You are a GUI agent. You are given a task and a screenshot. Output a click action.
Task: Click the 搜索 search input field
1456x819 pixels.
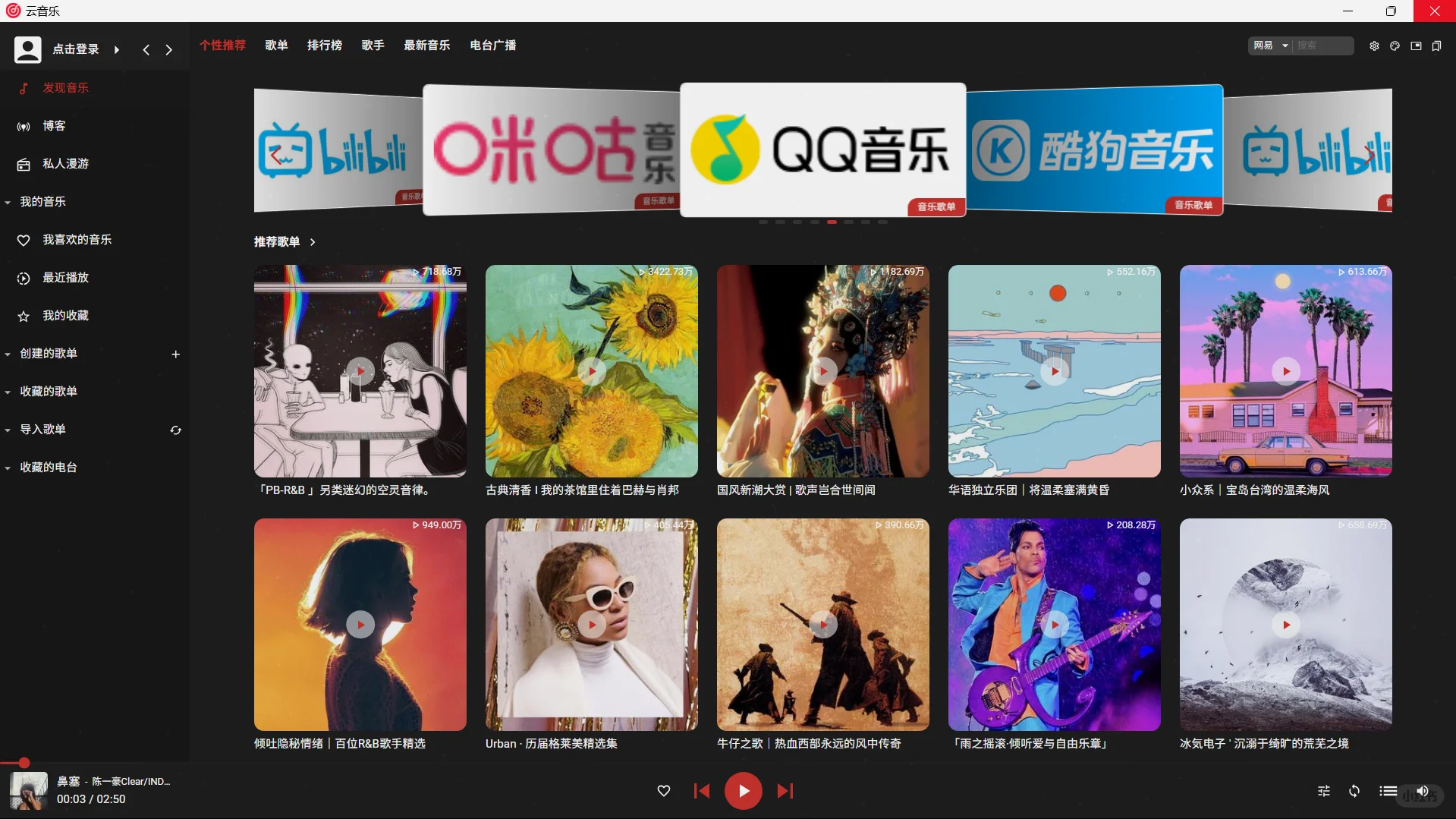1324,46
